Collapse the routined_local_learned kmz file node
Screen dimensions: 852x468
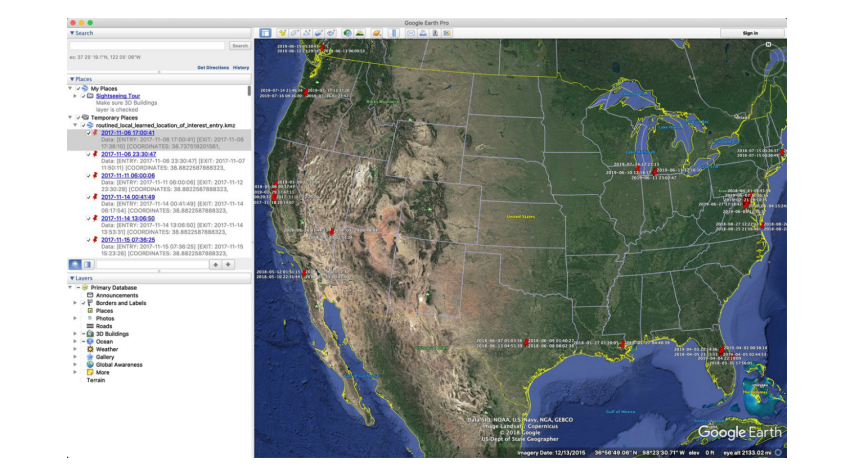(x=75, y=125)
